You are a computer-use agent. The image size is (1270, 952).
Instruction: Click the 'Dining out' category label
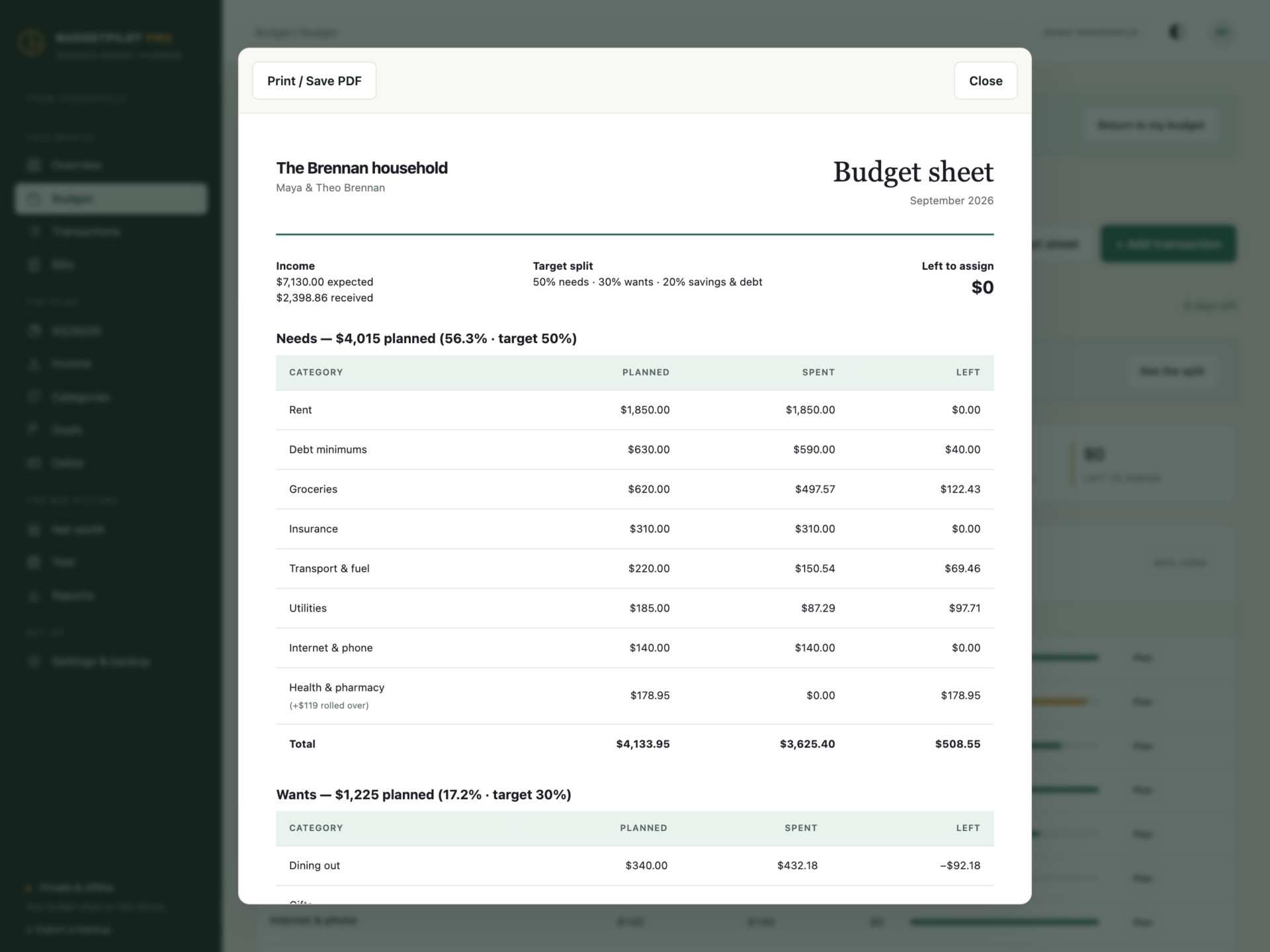point(314,865)
